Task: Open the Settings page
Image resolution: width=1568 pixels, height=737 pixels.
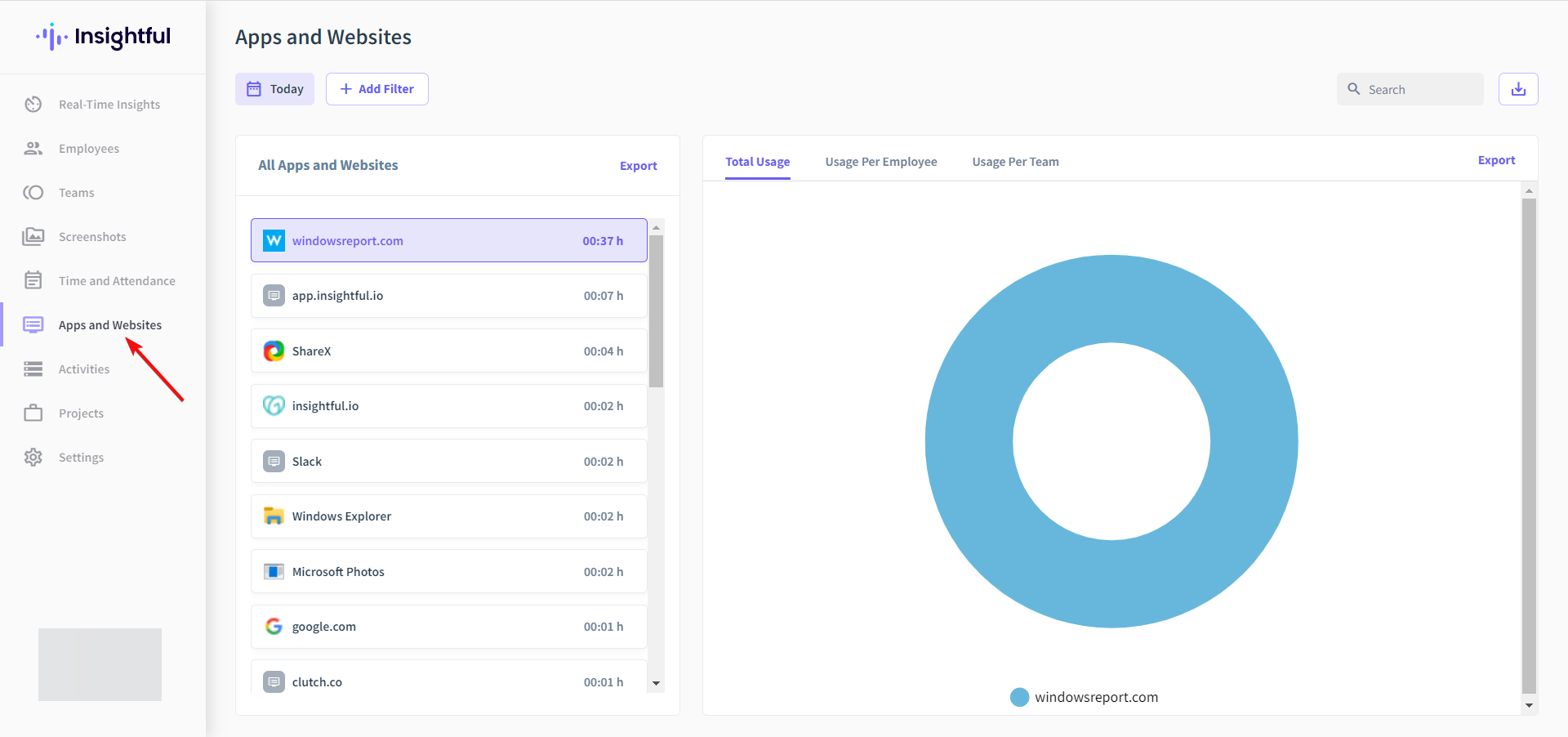Action: (81, 458)
